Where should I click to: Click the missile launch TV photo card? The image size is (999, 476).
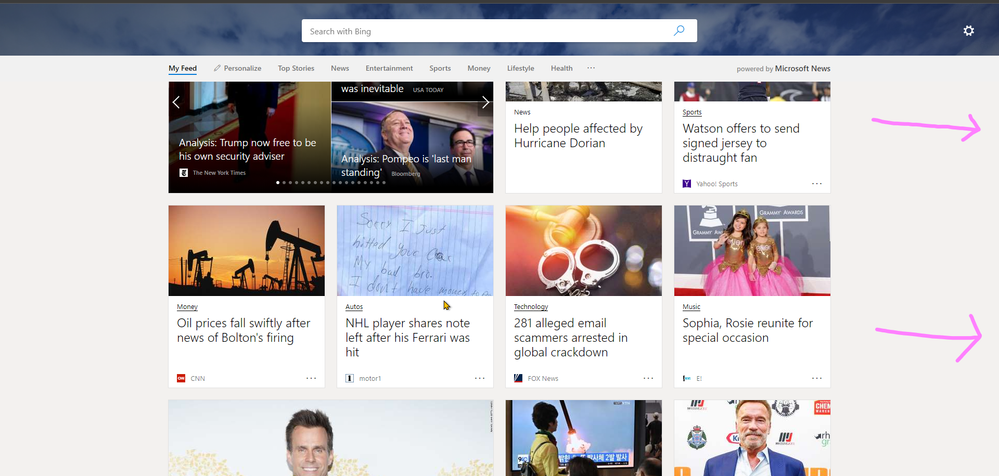pos(584,438)
